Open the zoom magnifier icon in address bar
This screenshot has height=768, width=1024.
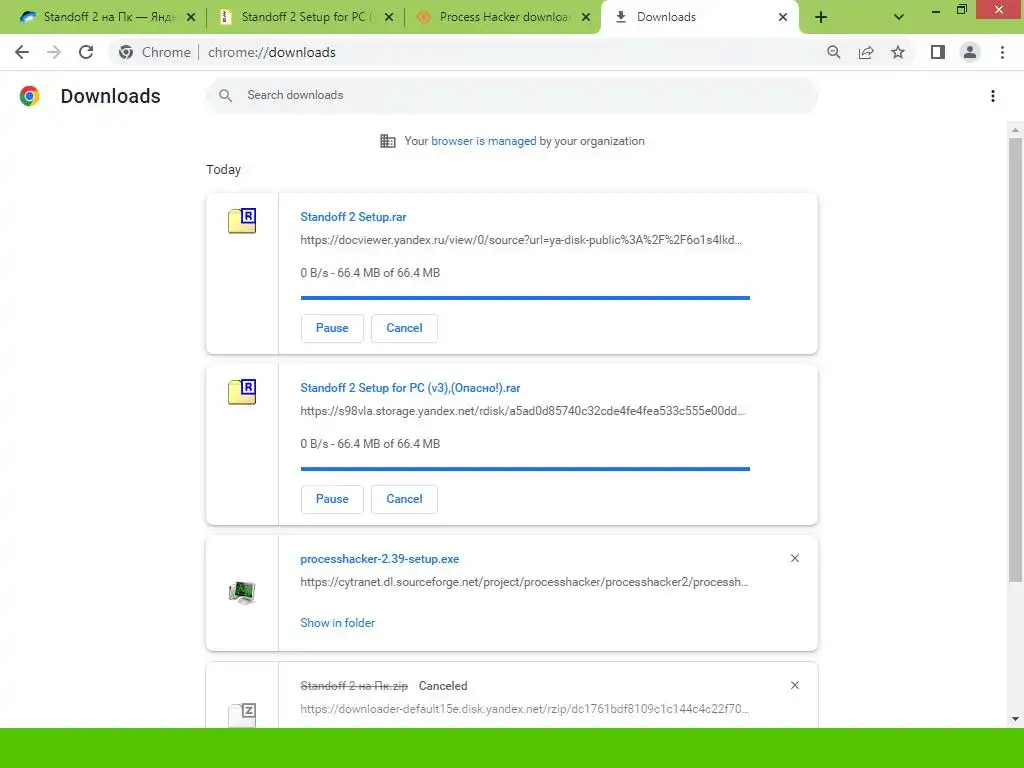point(833,52)
